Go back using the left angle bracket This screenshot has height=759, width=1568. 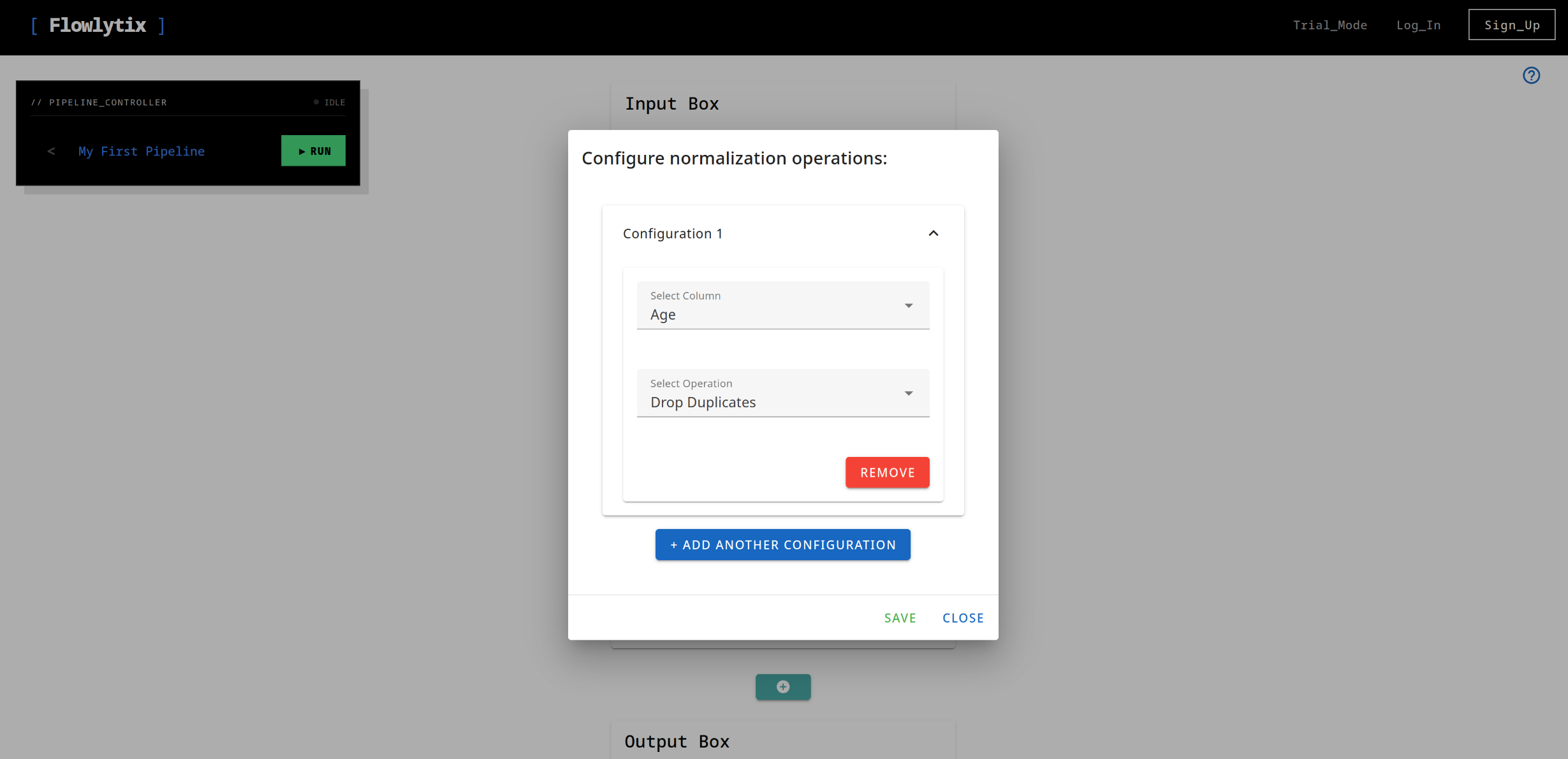[x=51, y=151]
